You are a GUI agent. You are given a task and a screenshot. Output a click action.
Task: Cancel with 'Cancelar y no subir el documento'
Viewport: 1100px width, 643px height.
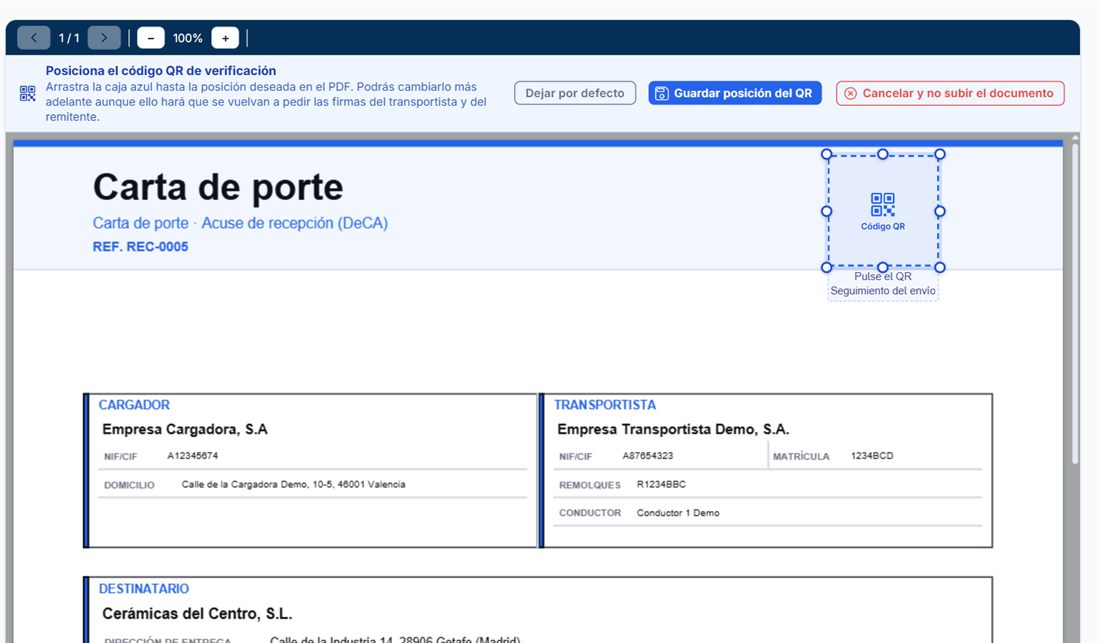pyautogui.click(x=950, y=93)
